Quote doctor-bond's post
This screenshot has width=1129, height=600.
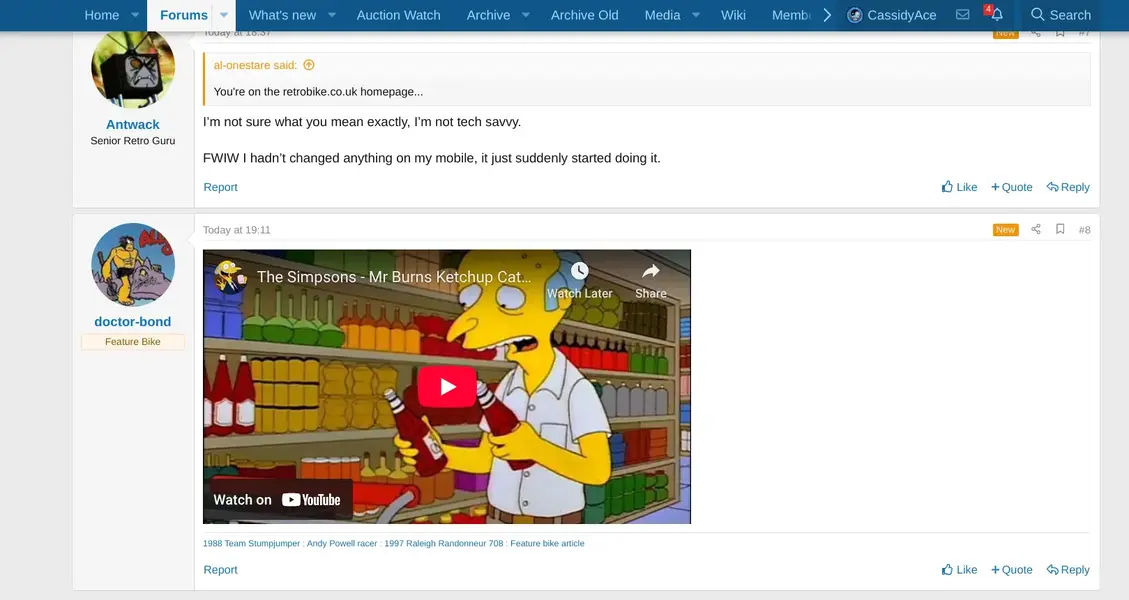tap(1012, 570)
